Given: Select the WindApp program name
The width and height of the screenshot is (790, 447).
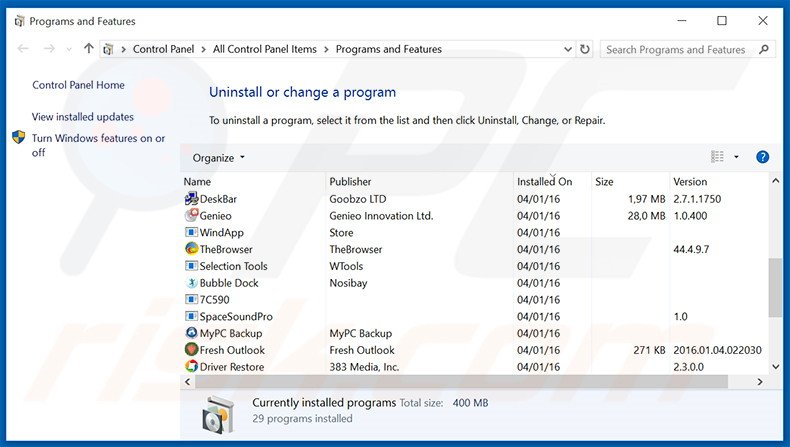Looking at the screenshot, I should coord(222,232).
